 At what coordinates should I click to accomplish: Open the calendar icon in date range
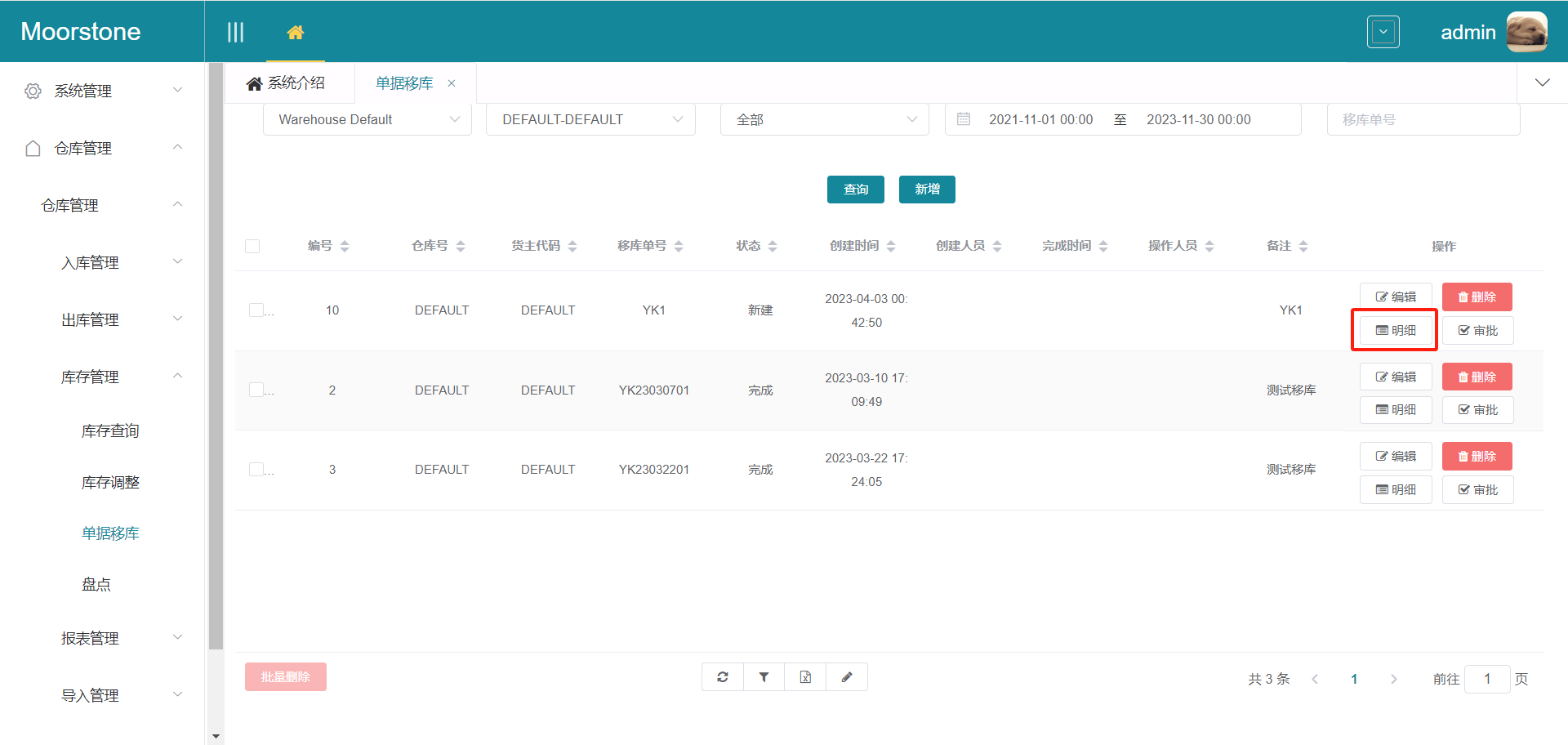coord(964,119)
